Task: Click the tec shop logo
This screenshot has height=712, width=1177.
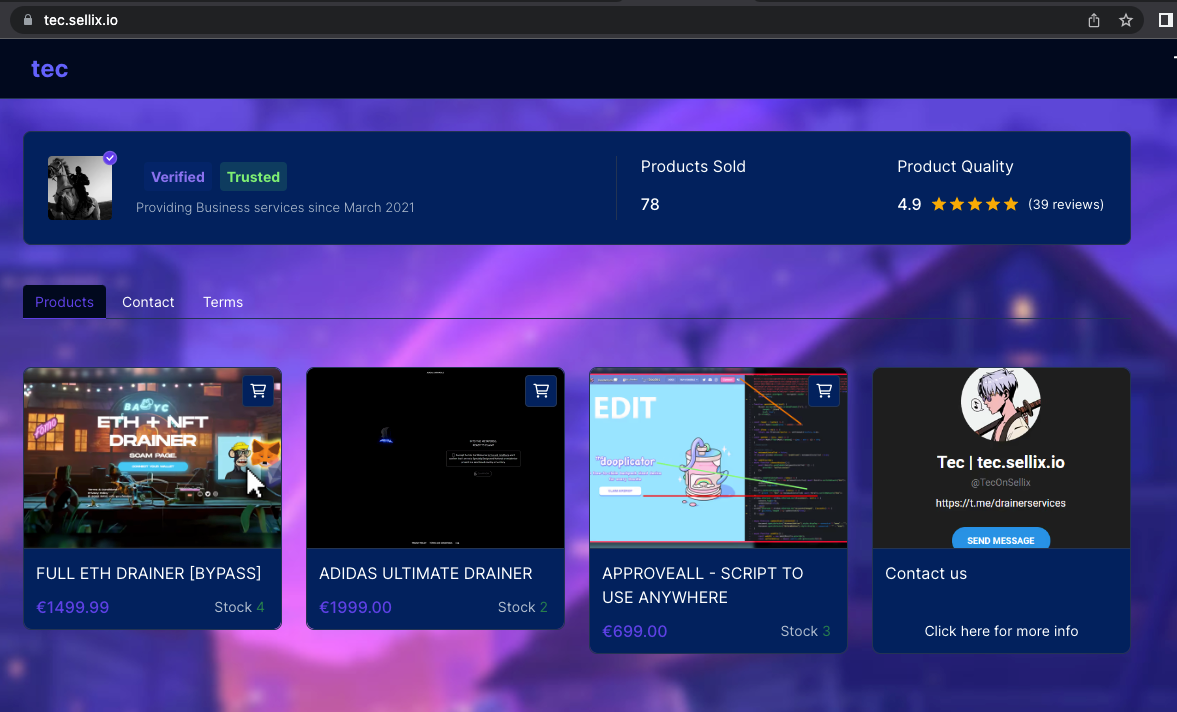Action: pyautogui.click(x=50, y=68)
